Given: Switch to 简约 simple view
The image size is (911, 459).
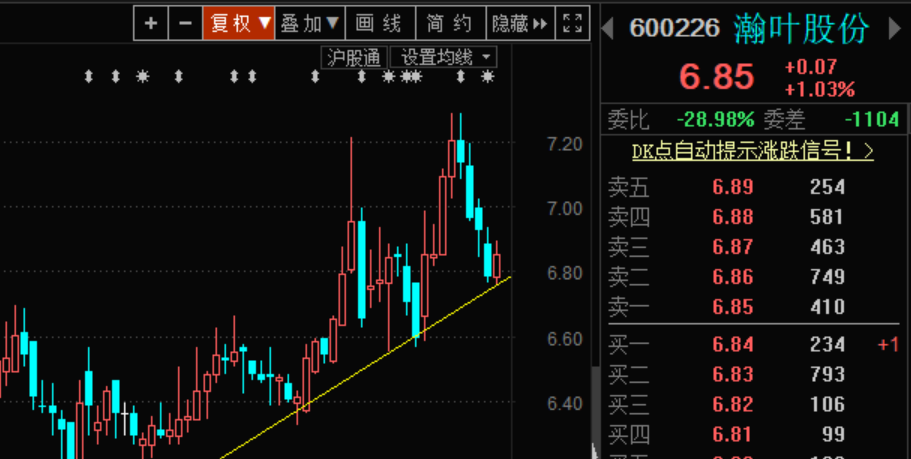Looking at the screenshot, I should 451,23.
